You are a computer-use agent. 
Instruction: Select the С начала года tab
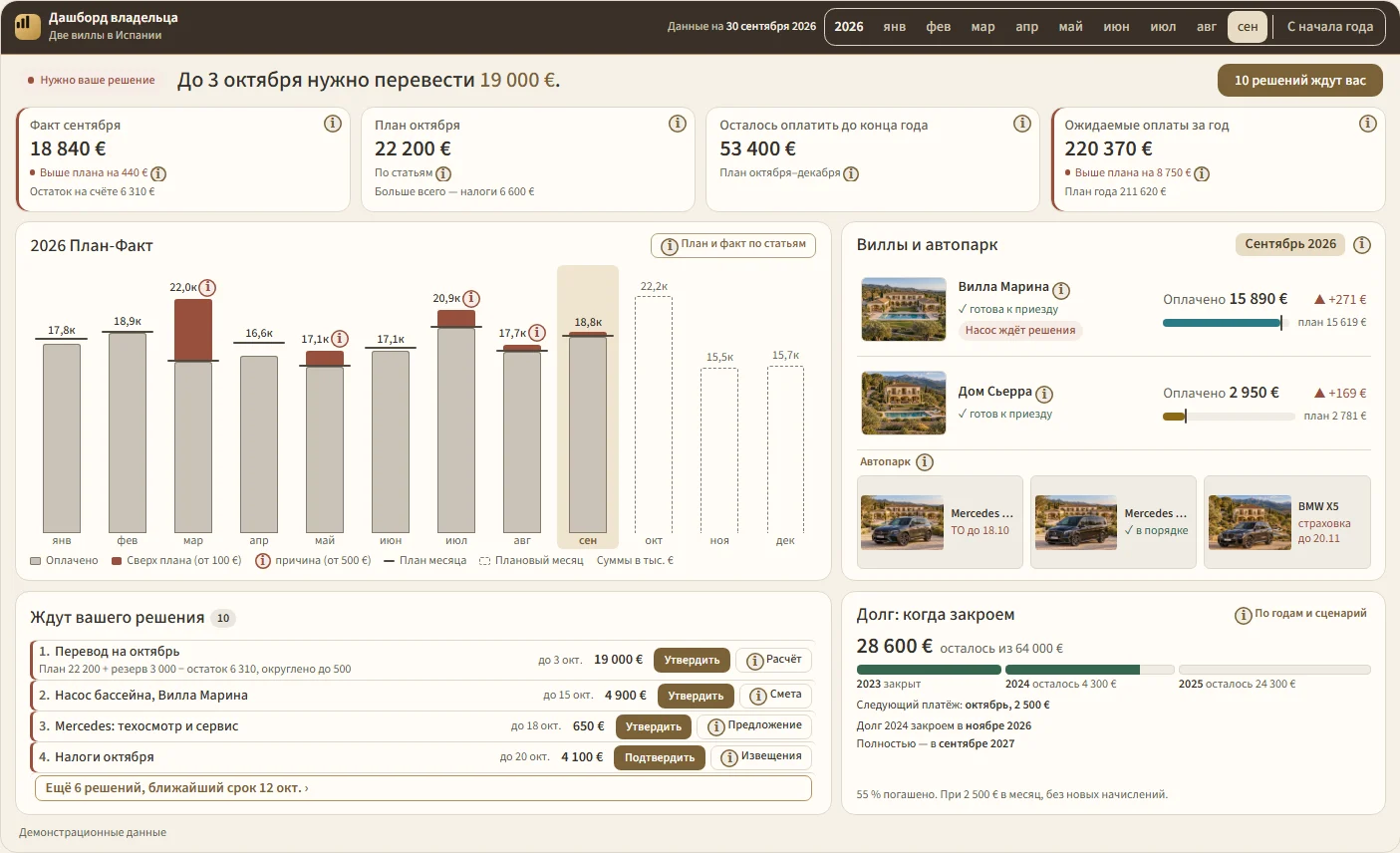(x=1329, y=27)
